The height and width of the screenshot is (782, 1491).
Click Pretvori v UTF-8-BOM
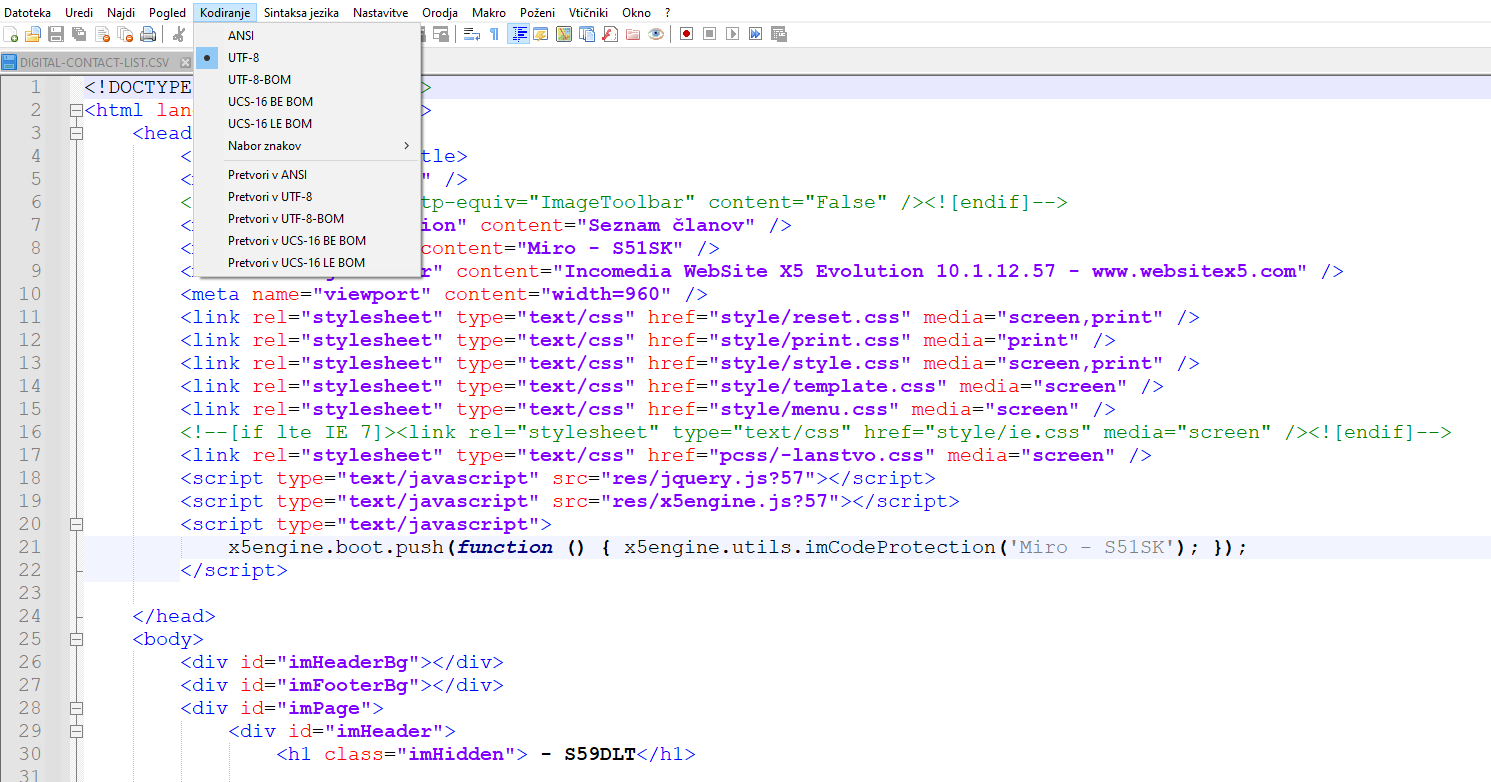coord(287,219)
